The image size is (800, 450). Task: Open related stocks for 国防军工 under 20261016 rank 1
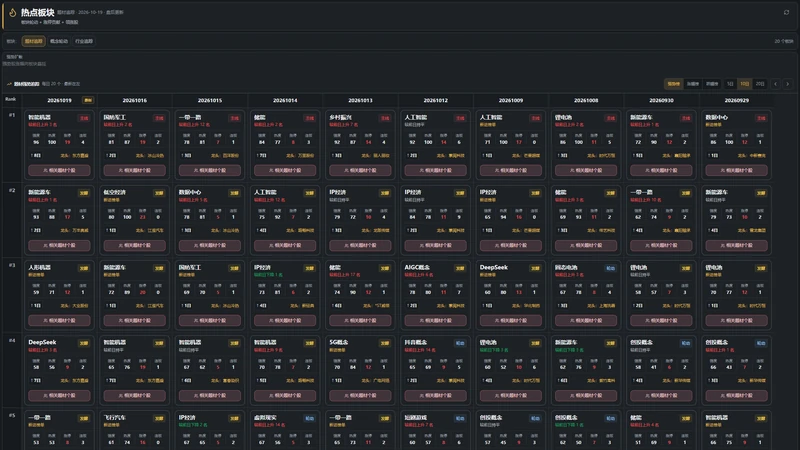[135, 170]
